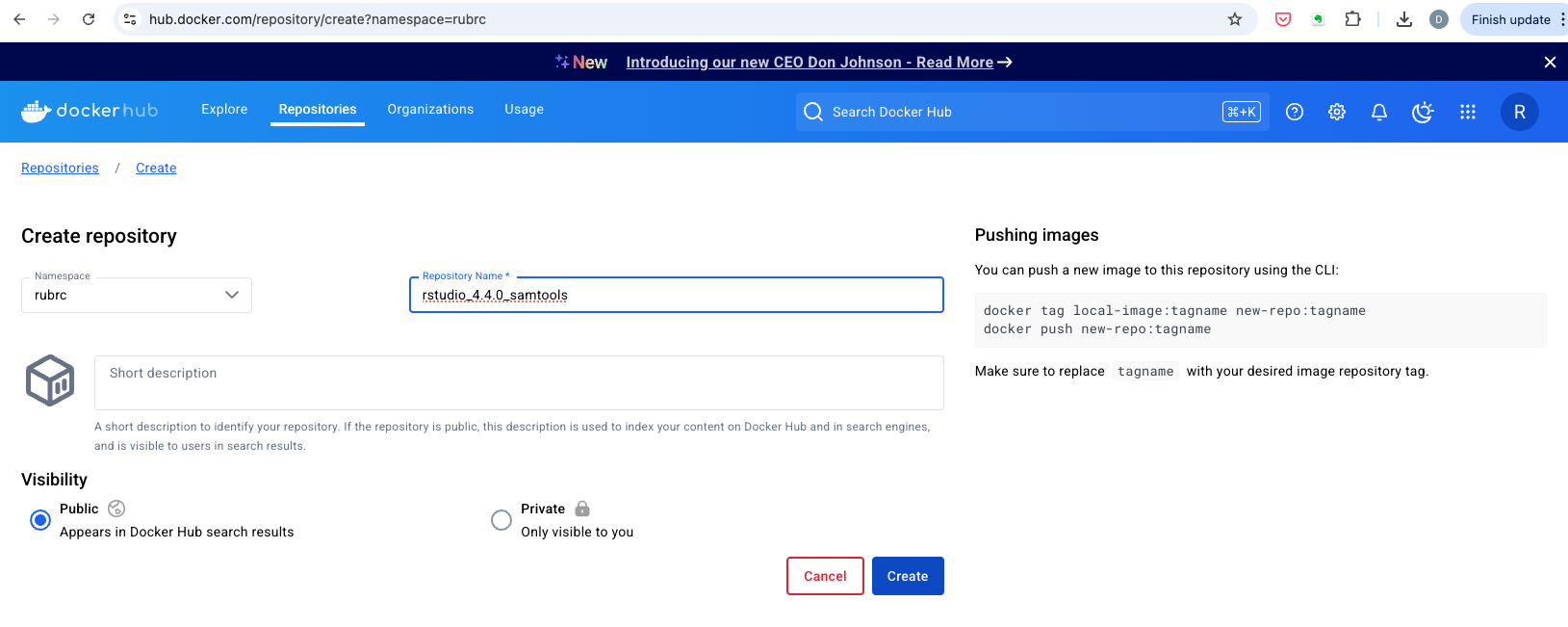Click the green extension icon
The width and height of the screenshot is (1568, 627).
(x=1318, y=19)
